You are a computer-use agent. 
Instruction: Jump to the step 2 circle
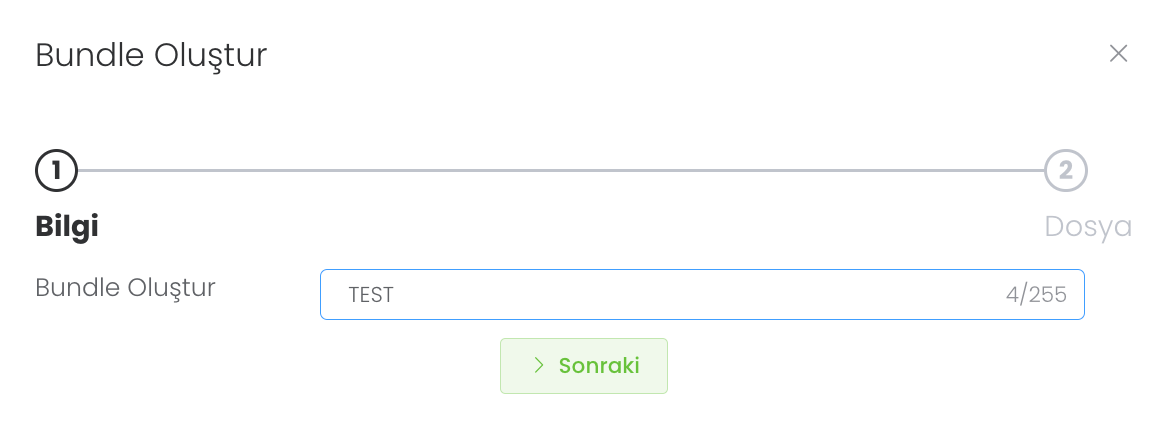(1065, 171)
